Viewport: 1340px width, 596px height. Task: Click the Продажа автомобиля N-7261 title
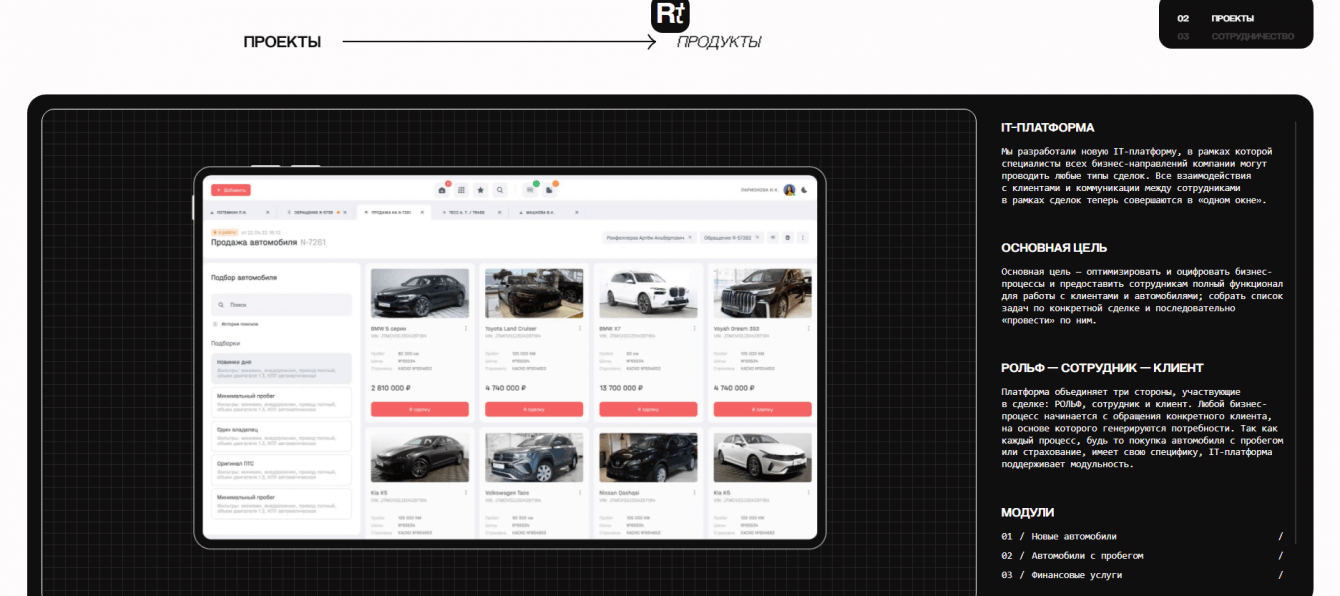(268, 243)
